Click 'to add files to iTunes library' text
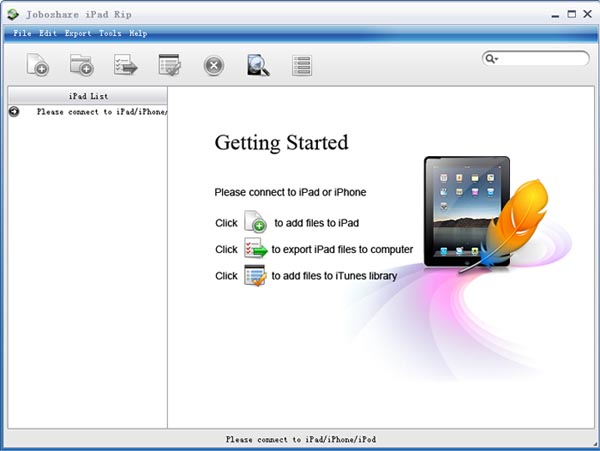The image size is (600, 451). tap(334, 276)
